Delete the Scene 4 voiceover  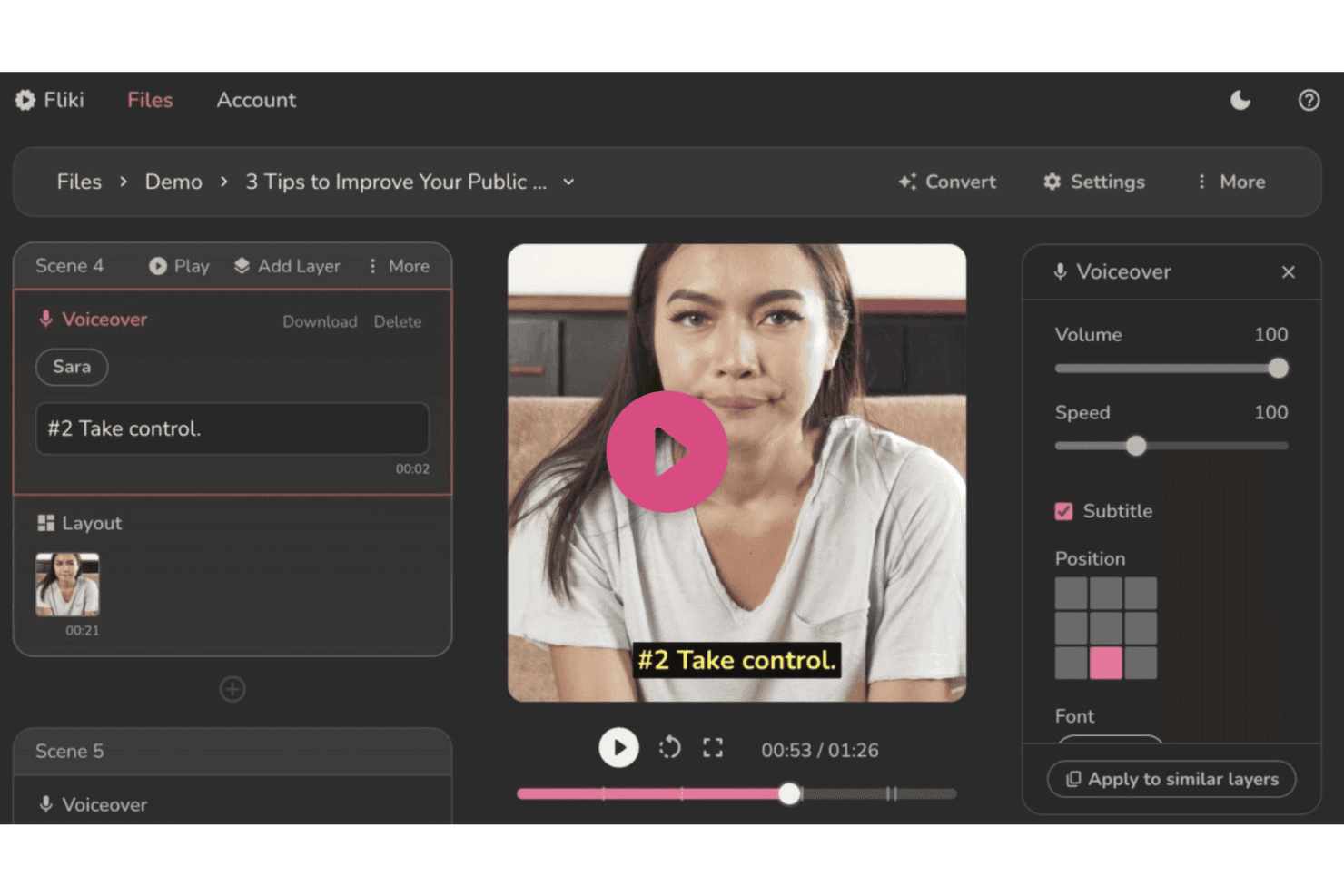398,321
